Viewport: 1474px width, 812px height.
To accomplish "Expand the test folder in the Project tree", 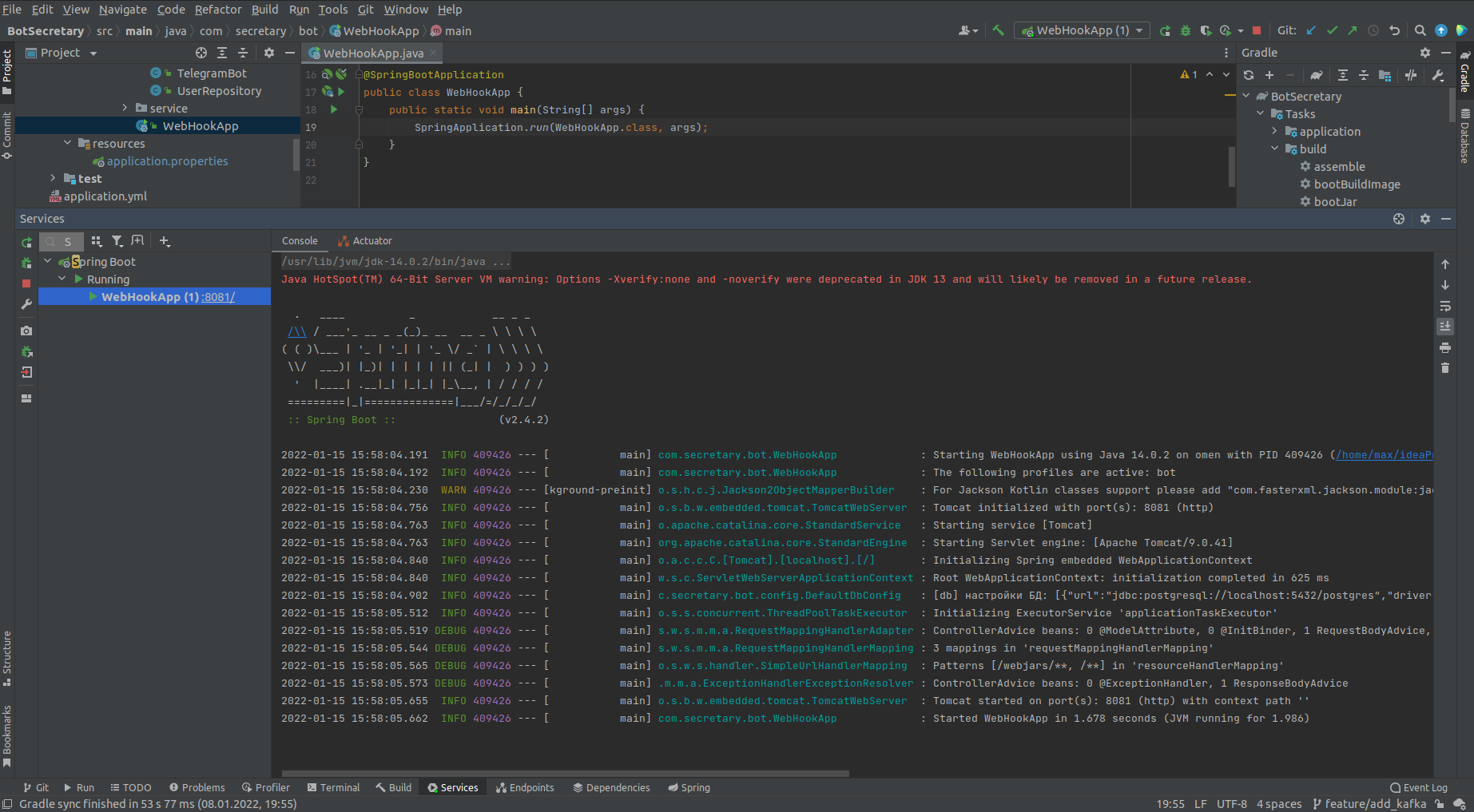I will tap(53, 178).
